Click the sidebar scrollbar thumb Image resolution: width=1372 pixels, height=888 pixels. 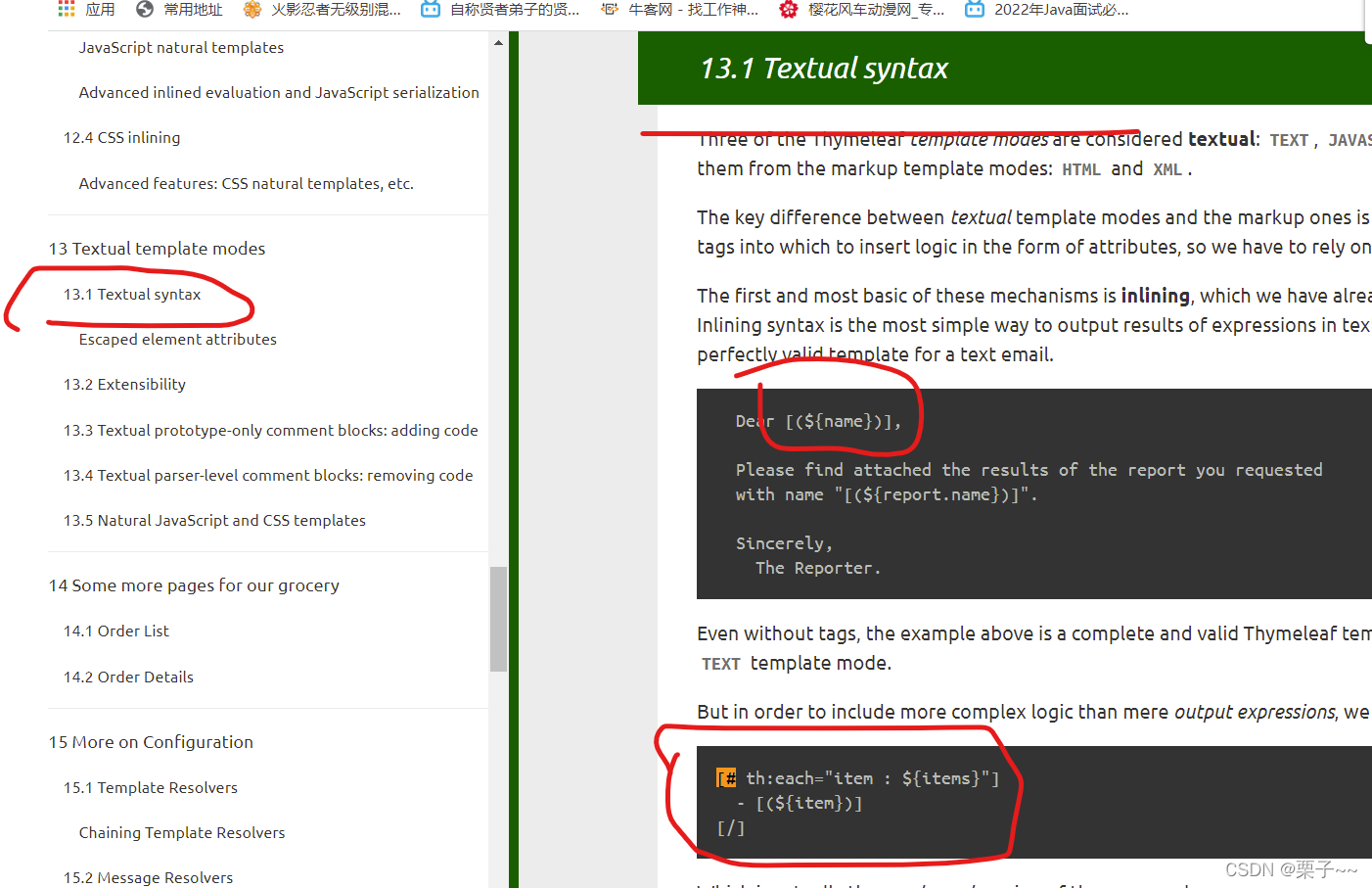pyautogui.click(x=499, y=619)
